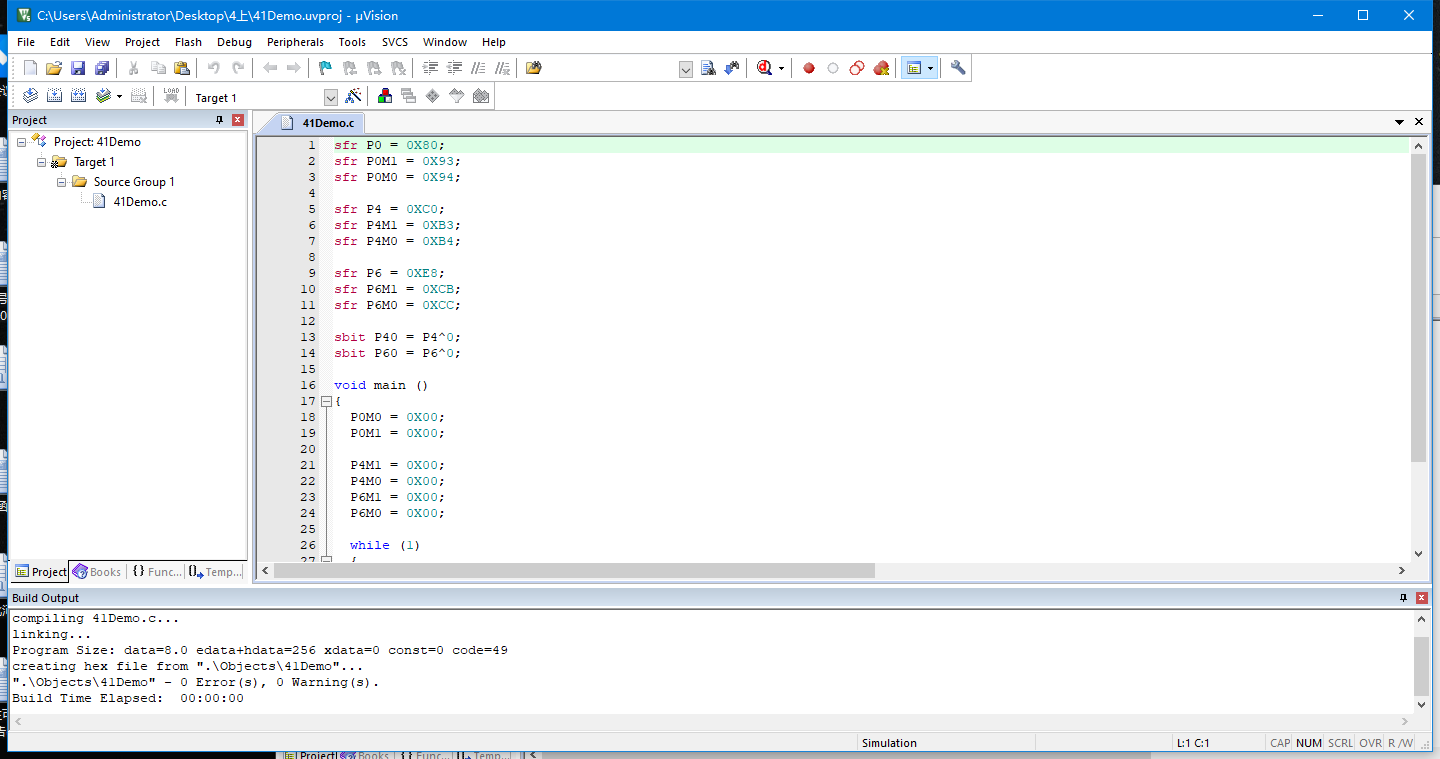Open the Project menu
Viewport: 1440px width, 759px height.
tap(142, 42)
